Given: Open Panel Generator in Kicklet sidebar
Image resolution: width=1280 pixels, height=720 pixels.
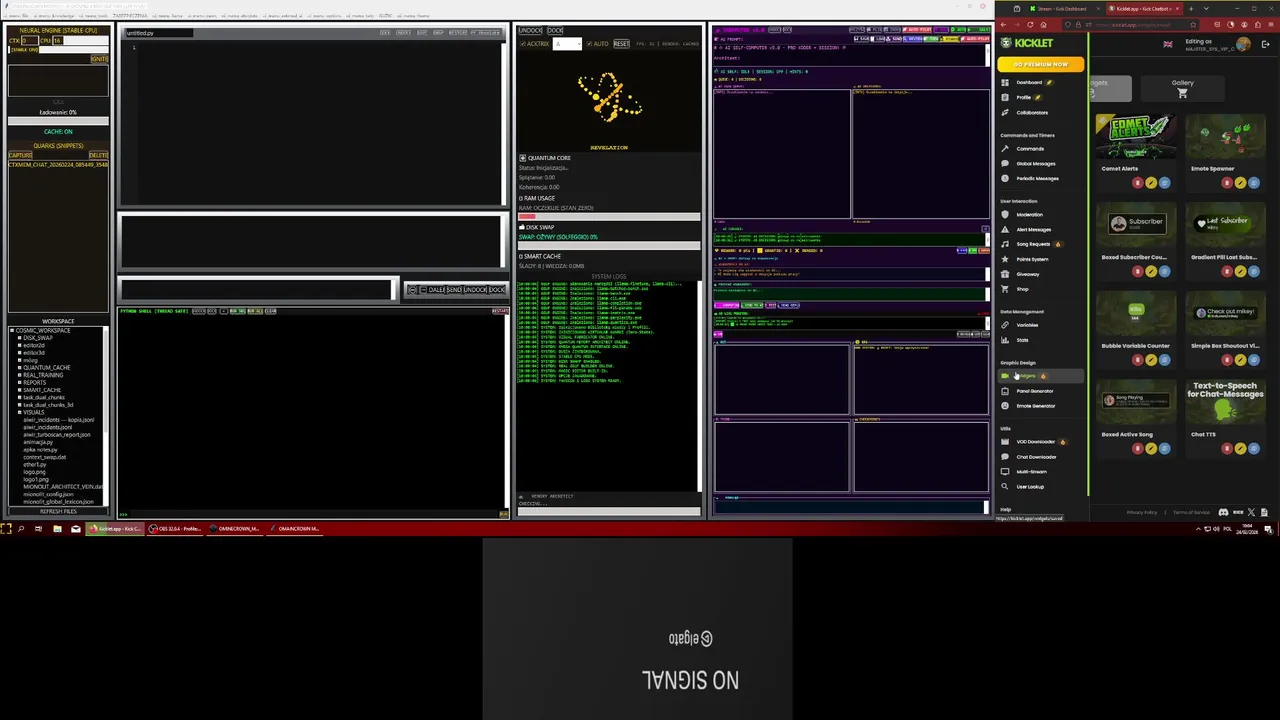Looking at the screenshot, I should pyautogui.click(x=1034, y=391).
